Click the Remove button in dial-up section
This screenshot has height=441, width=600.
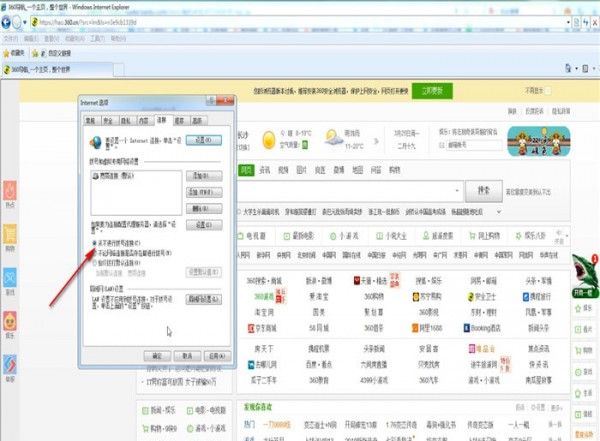[204, 208]
